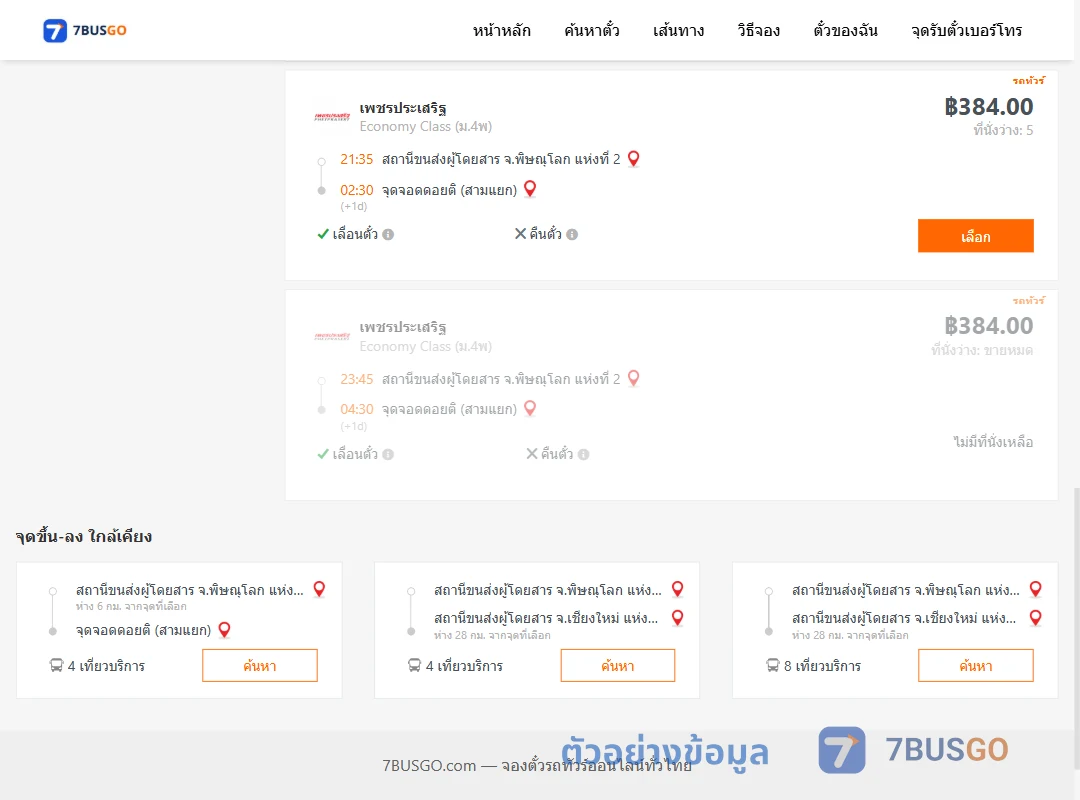Screen dimensions: 1080x800
Task: Click bus icon on the 6 กม. nearby card
Action: coord(56,666)
